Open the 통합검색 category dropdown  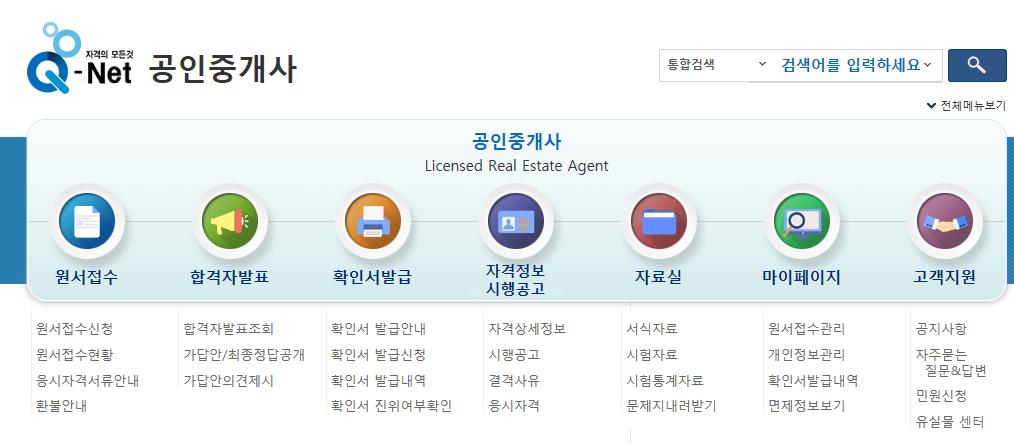(x=716, y=65)
